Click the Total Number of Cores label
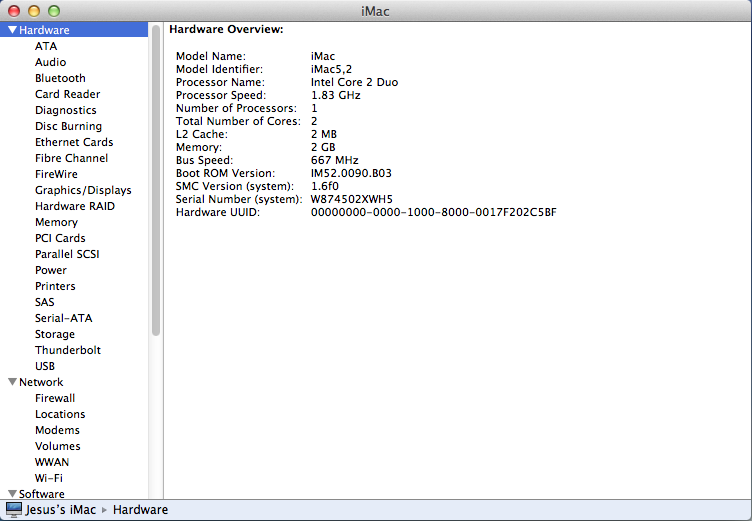Screen dimensions: 752x521 tap(238, 121)
